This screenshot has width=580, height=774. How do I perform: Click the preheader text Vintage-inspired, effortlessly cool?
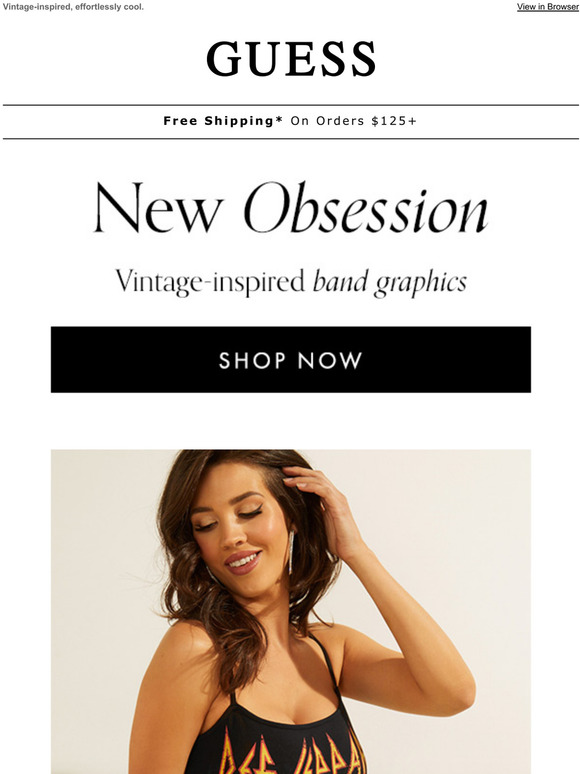point(73,7)
